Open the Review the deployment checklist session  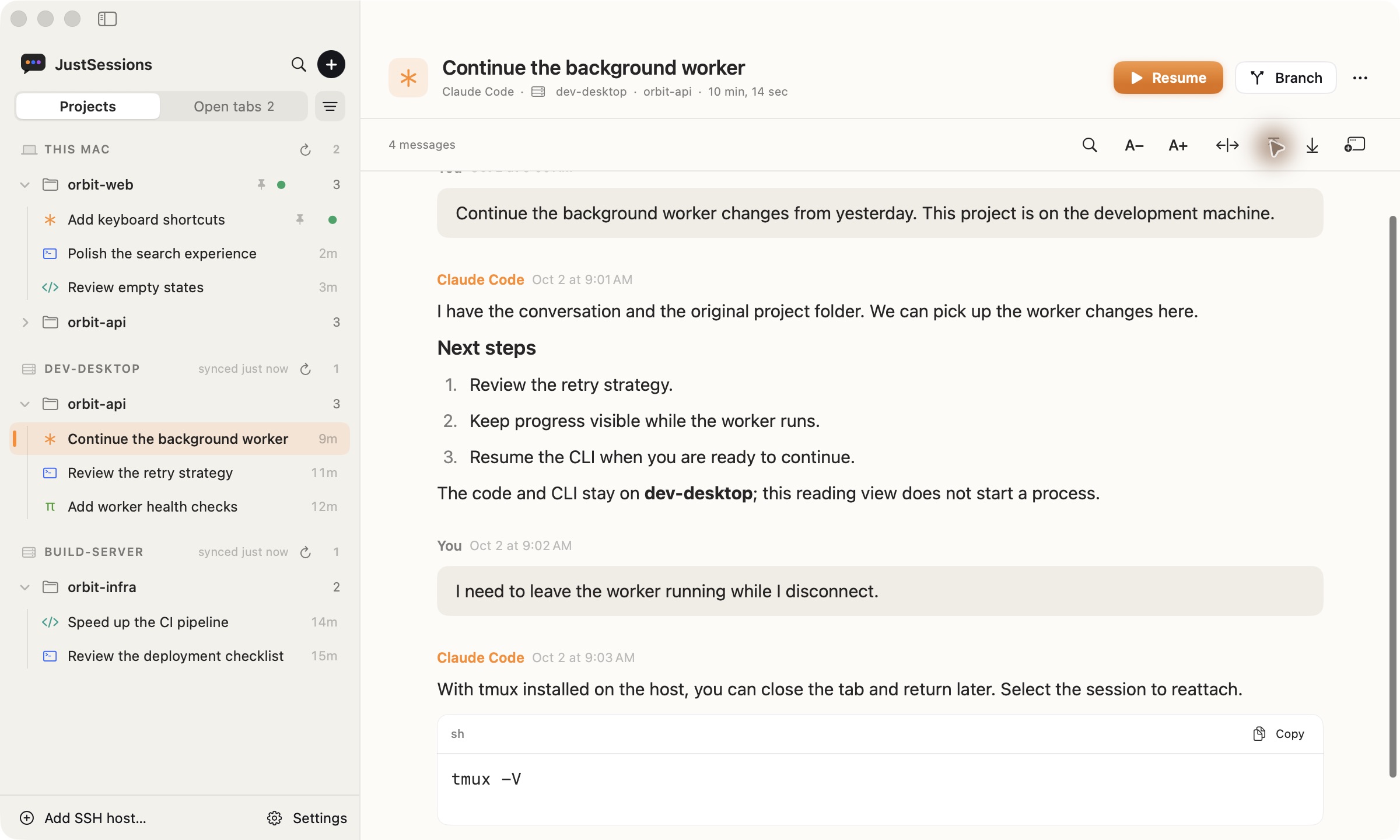tap(180, 656)
